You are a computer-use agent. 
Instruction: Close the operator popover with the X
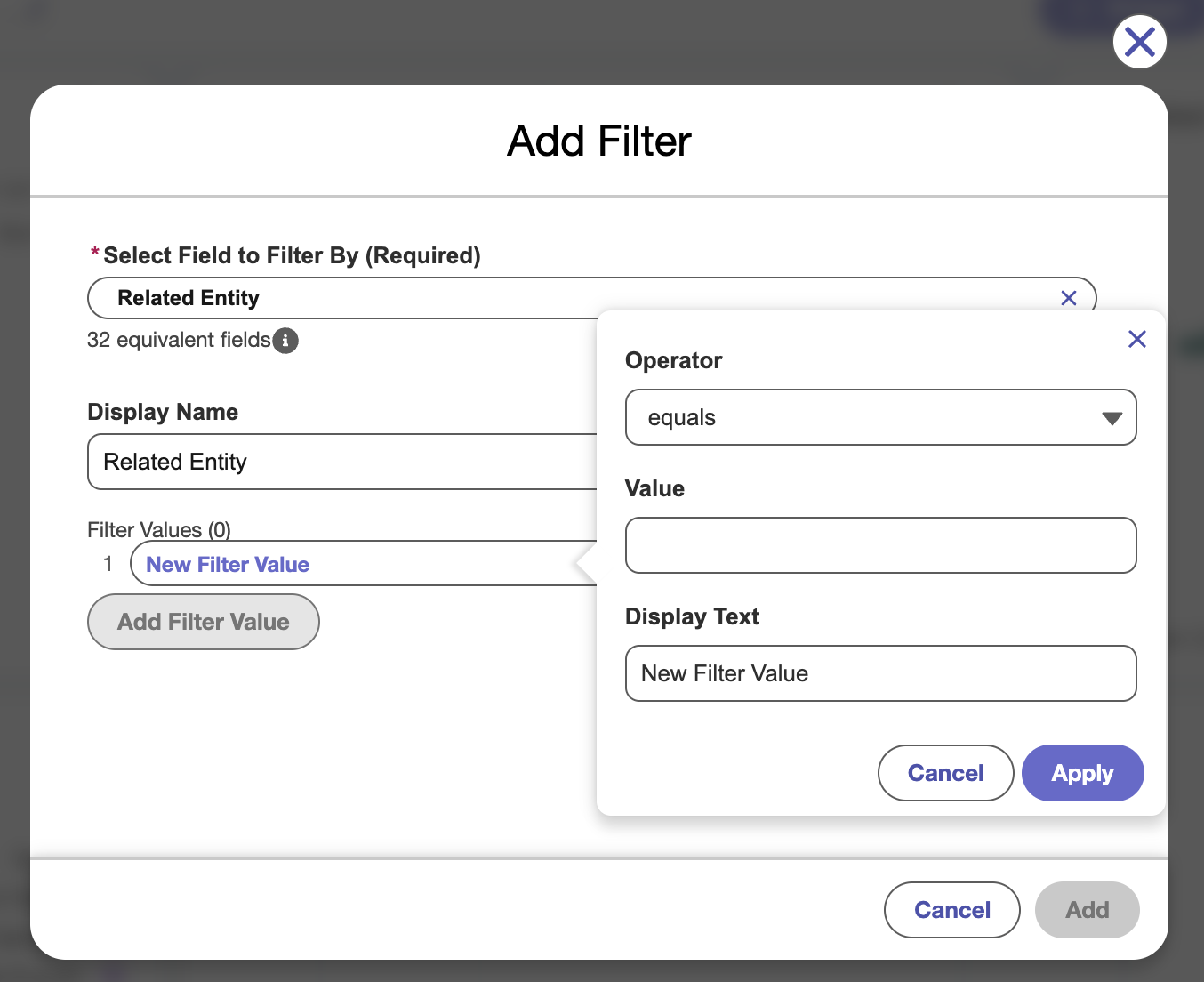click(x=1136, y=339)
